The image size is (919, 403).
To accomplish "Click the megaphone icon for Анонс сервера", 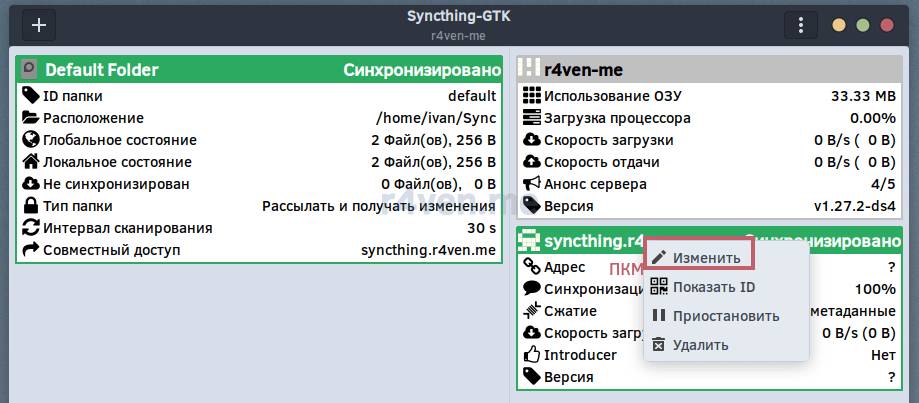I will pos(532,184).
